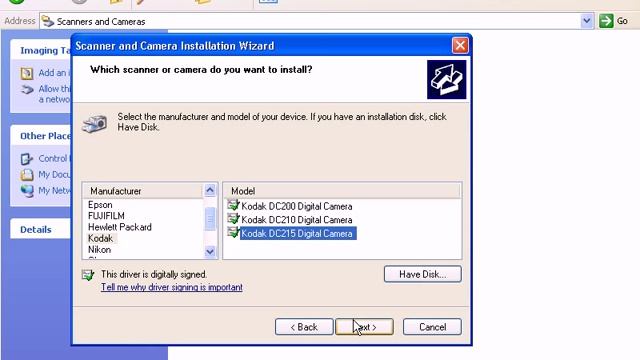Click signed-driver icon beside Kodak DC200
The image size is (640, 360).
click(233, 205)
